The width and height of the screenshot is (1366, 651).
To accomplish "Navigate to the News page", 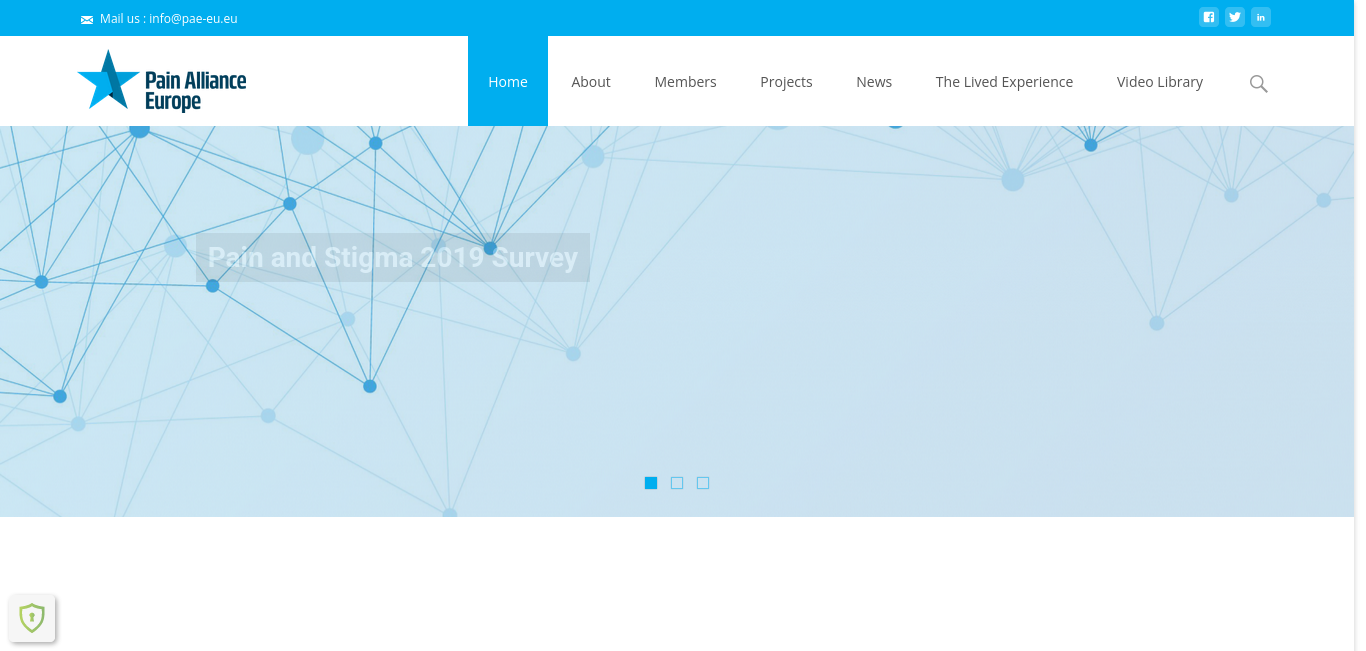I will tap(873, 82).
